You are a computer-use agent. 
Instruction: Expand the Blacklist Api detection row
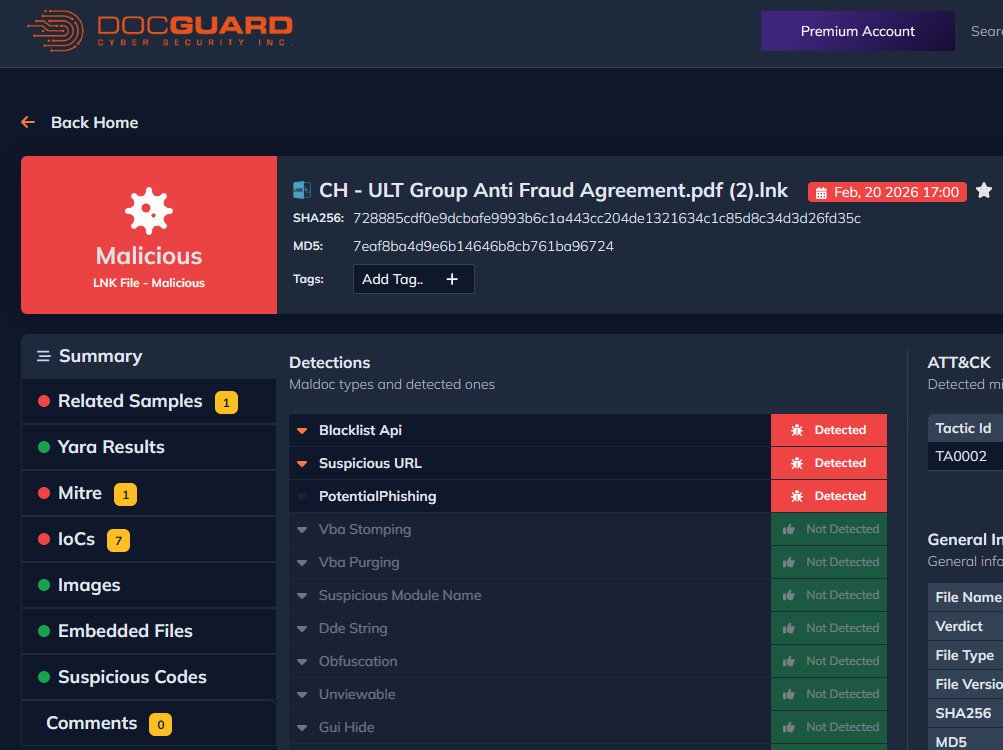302,431
